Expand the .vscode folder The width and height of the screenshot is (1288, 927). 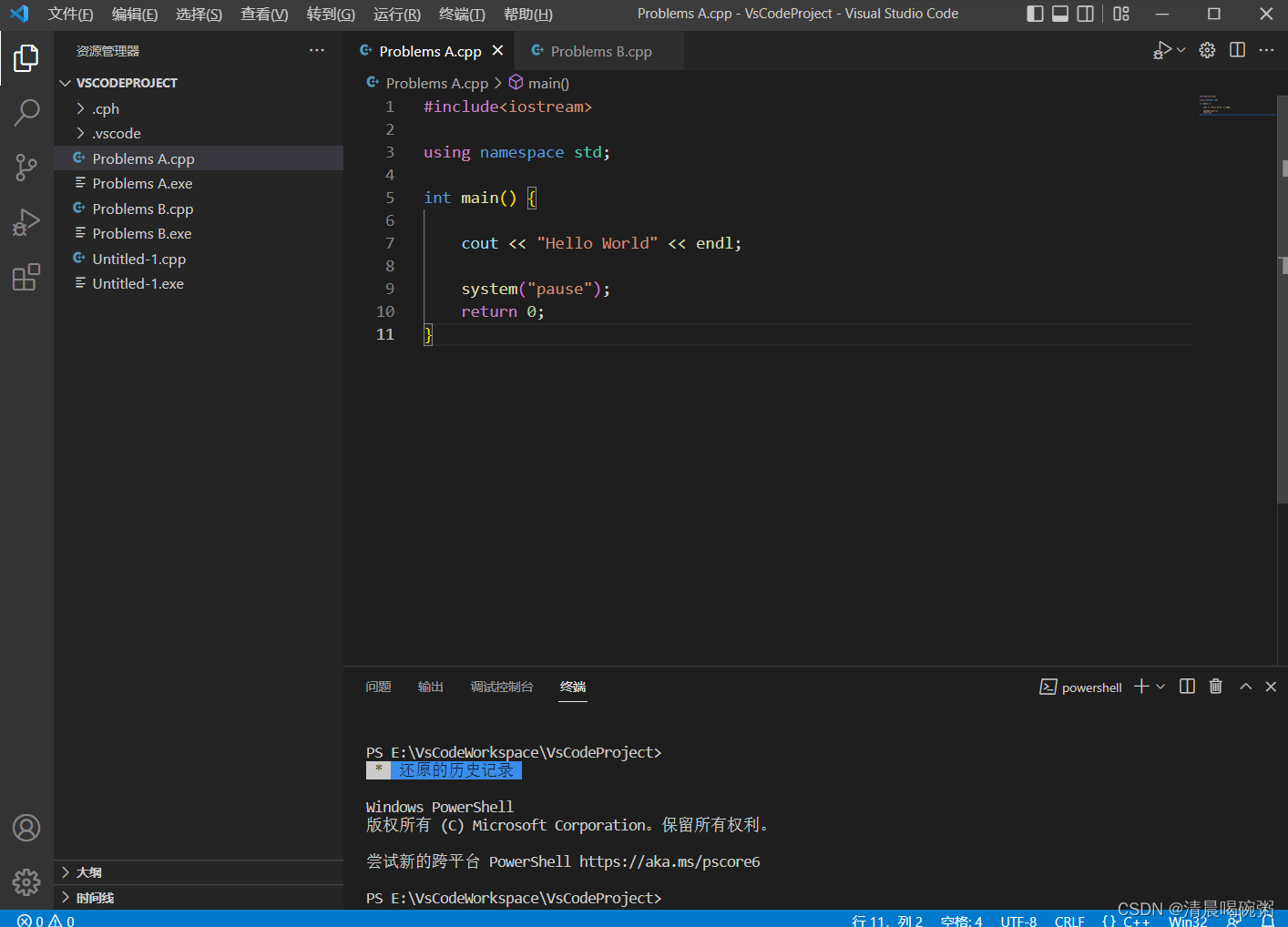199,133
